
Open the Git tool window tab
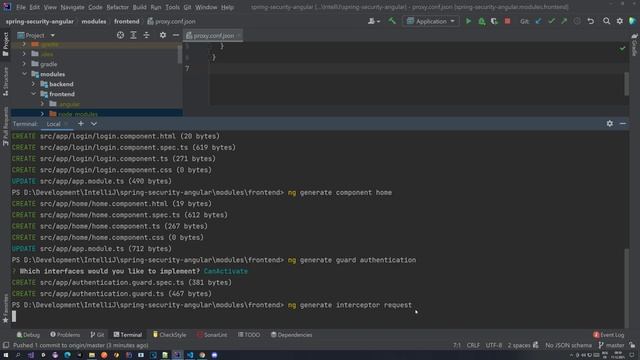coord(97,335)
